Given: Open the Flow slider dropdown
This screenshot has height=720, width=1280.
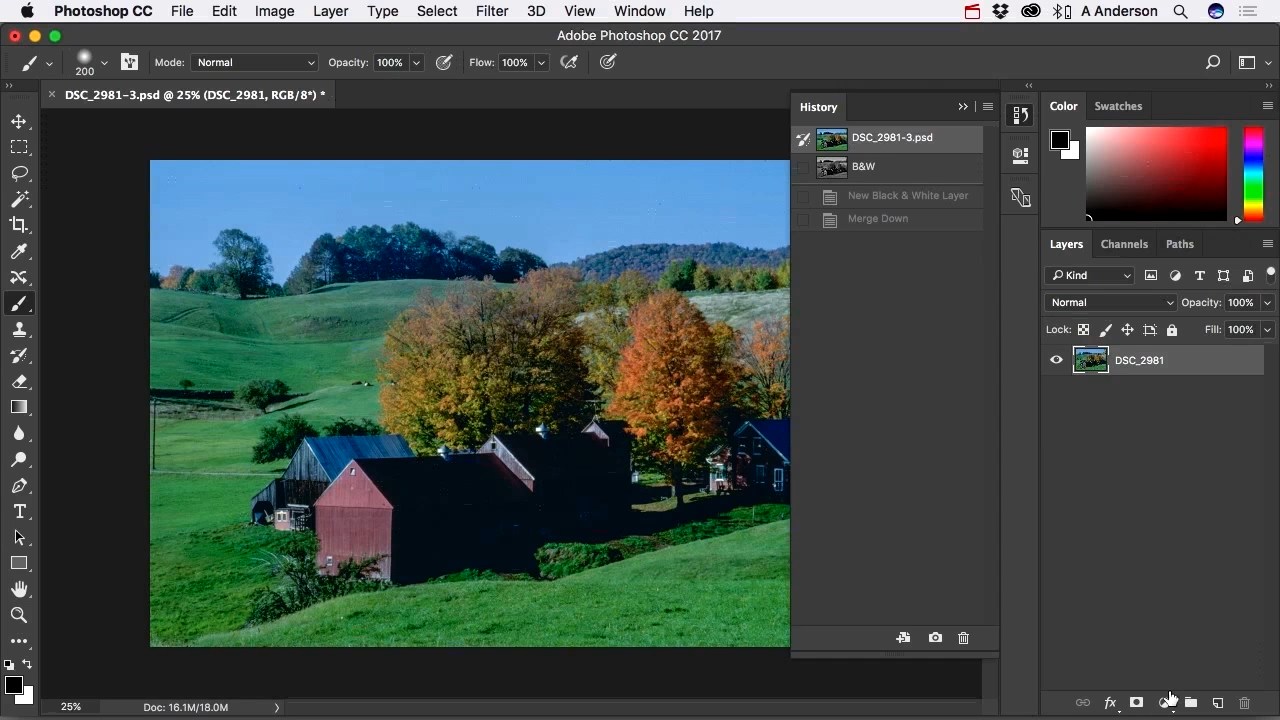Looking at the screenshot, I should (x=541, y=62).
